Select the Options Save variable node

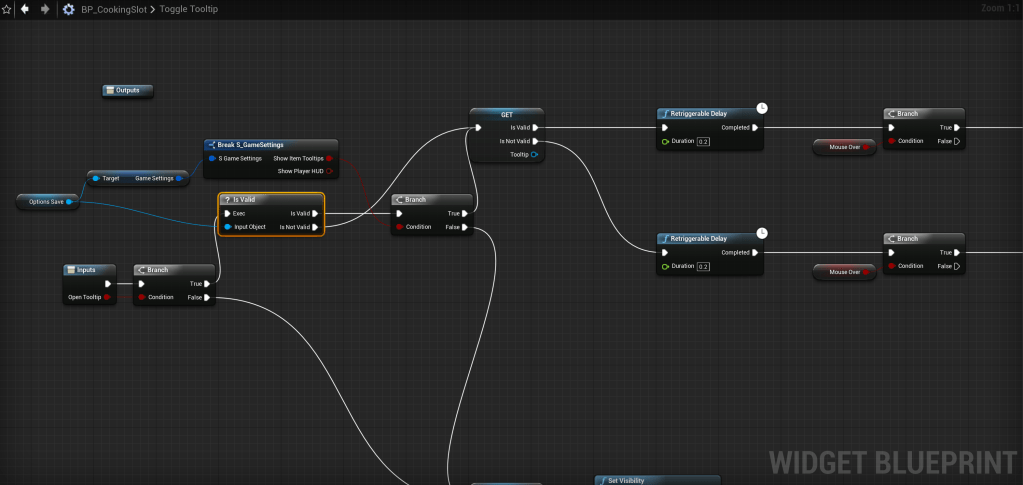pyautogui.click(x=46, y=202)
